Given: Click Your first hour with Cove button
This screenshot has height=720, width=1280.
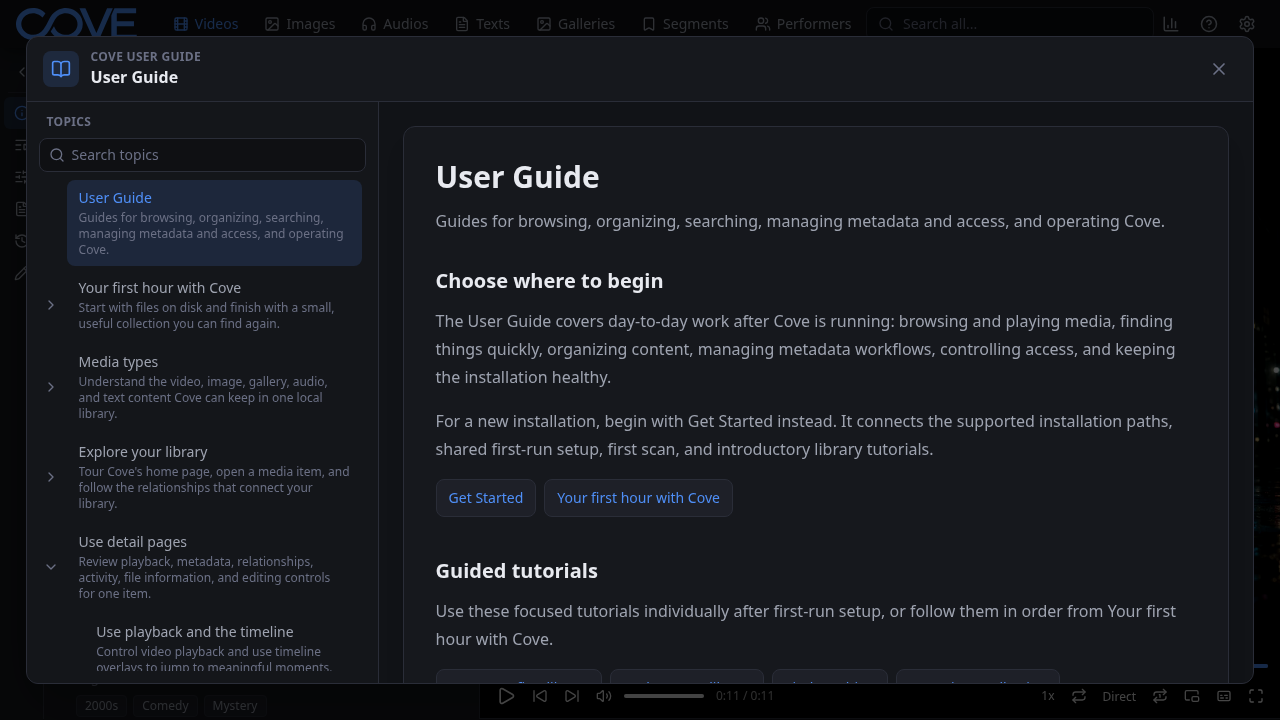Looking at the screenshot, I should [x=638, y=498].
